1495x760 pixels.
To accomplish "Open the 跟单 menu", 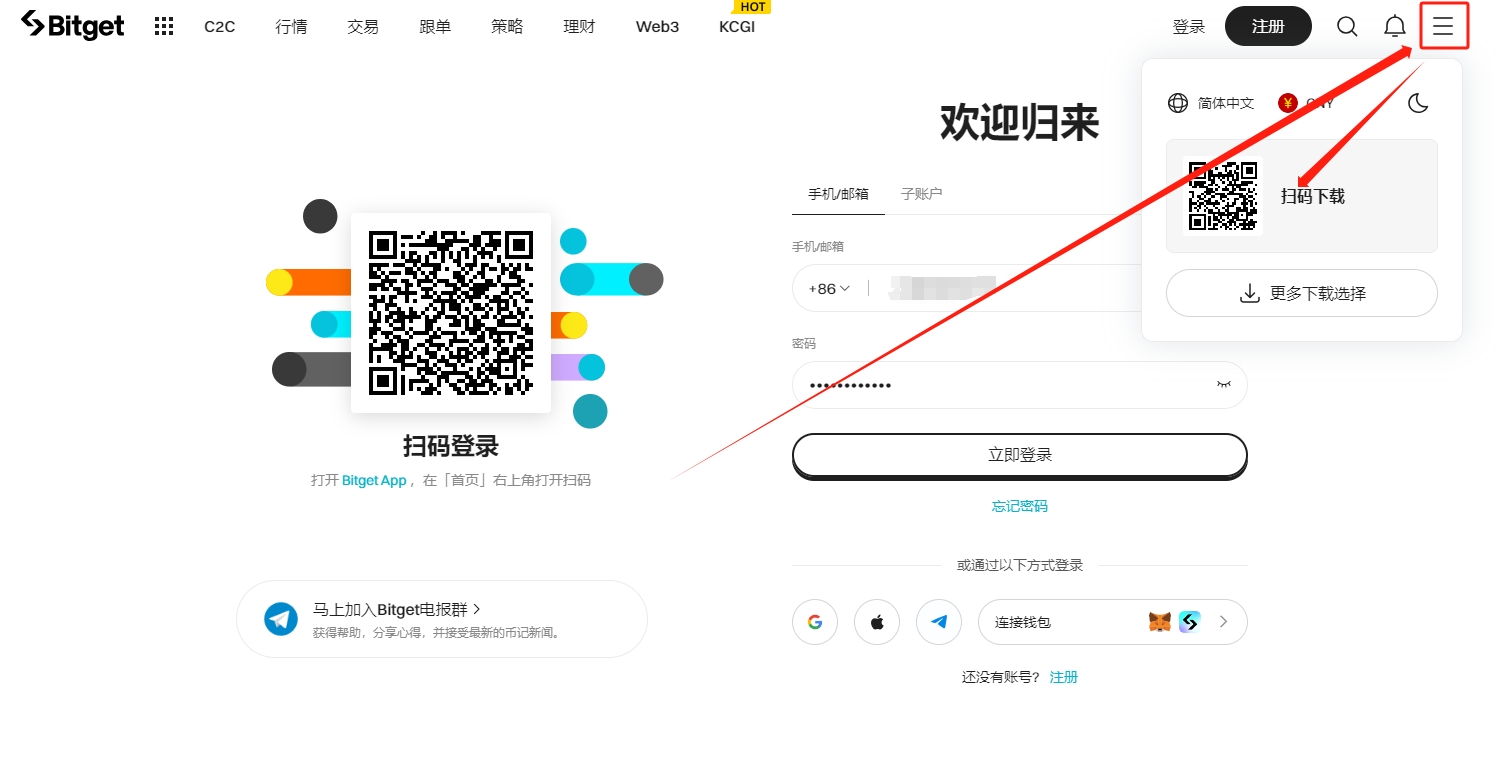I will click(435, 27).
